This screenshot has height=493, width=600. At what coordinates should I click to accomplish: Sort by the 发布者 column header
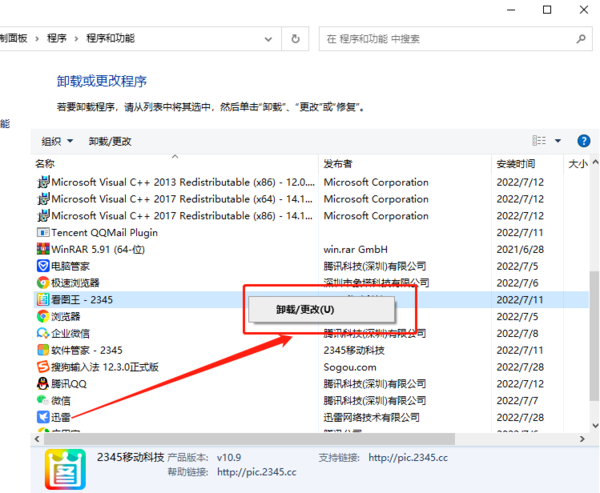point(337,163)
